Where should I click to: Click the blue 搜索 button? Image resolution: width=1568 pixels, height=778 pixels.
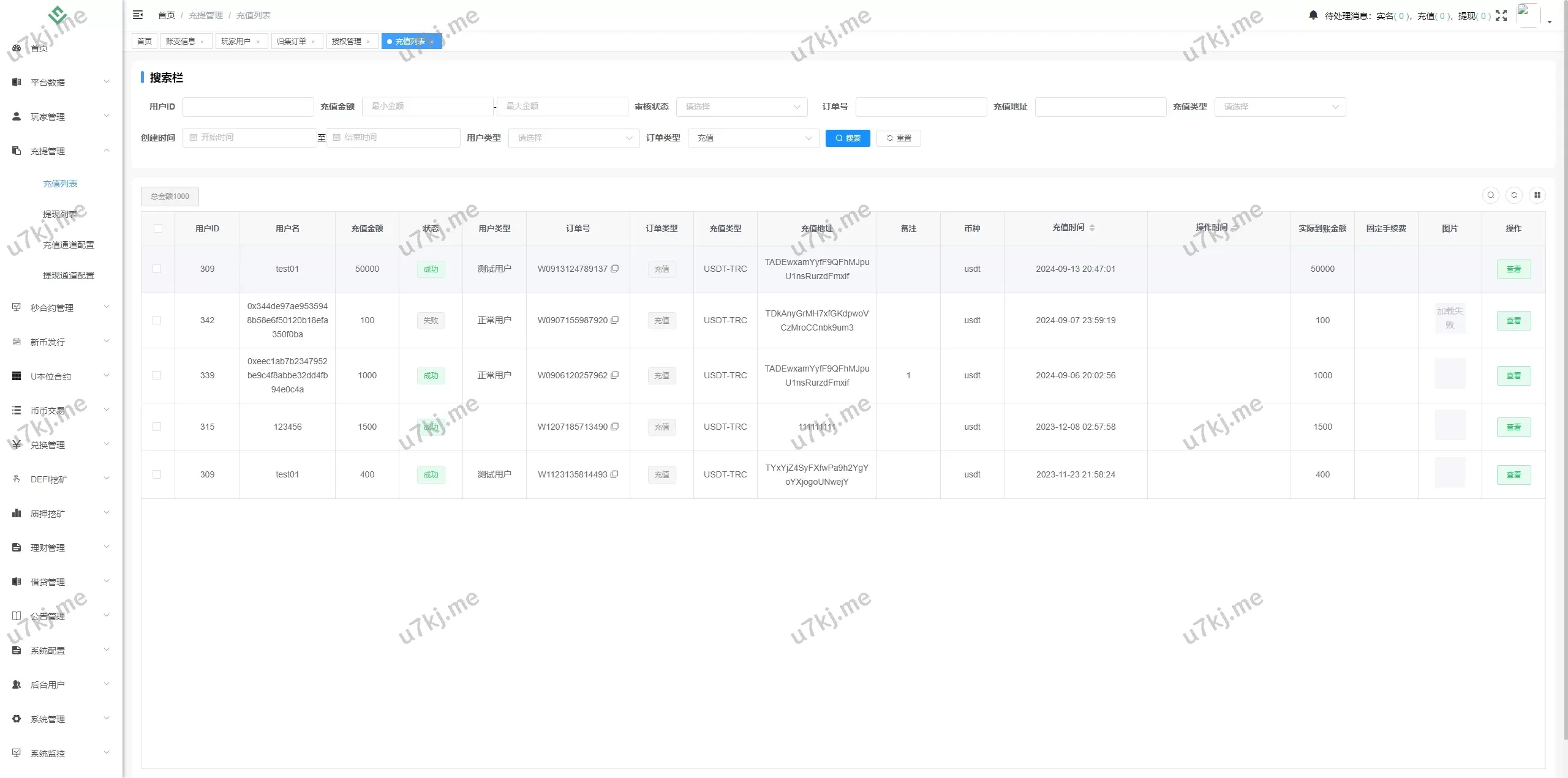[847, 138]
